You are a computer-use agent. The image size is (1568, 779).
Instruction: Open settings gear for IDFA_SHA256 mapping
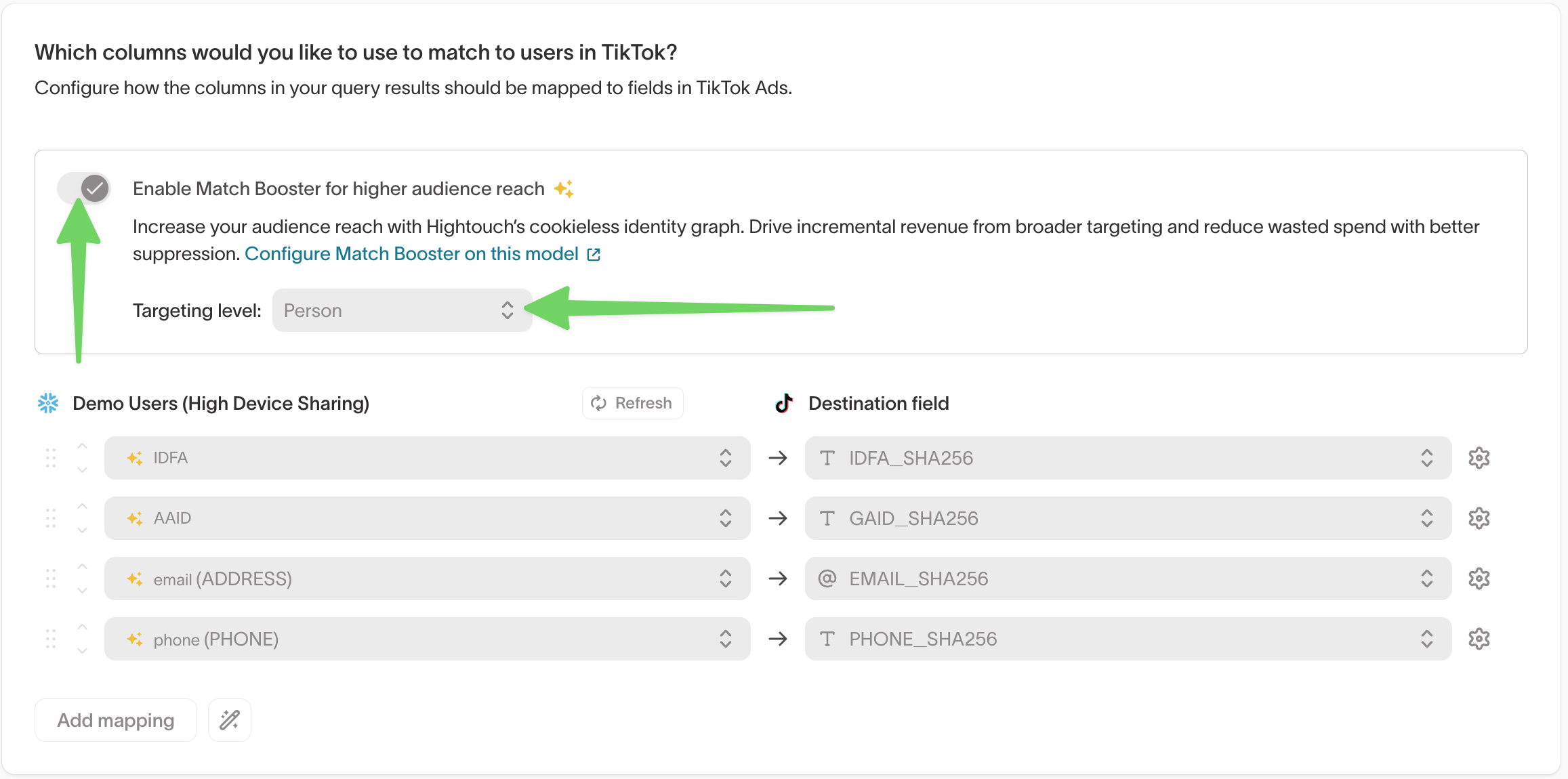coord(1479,458)
